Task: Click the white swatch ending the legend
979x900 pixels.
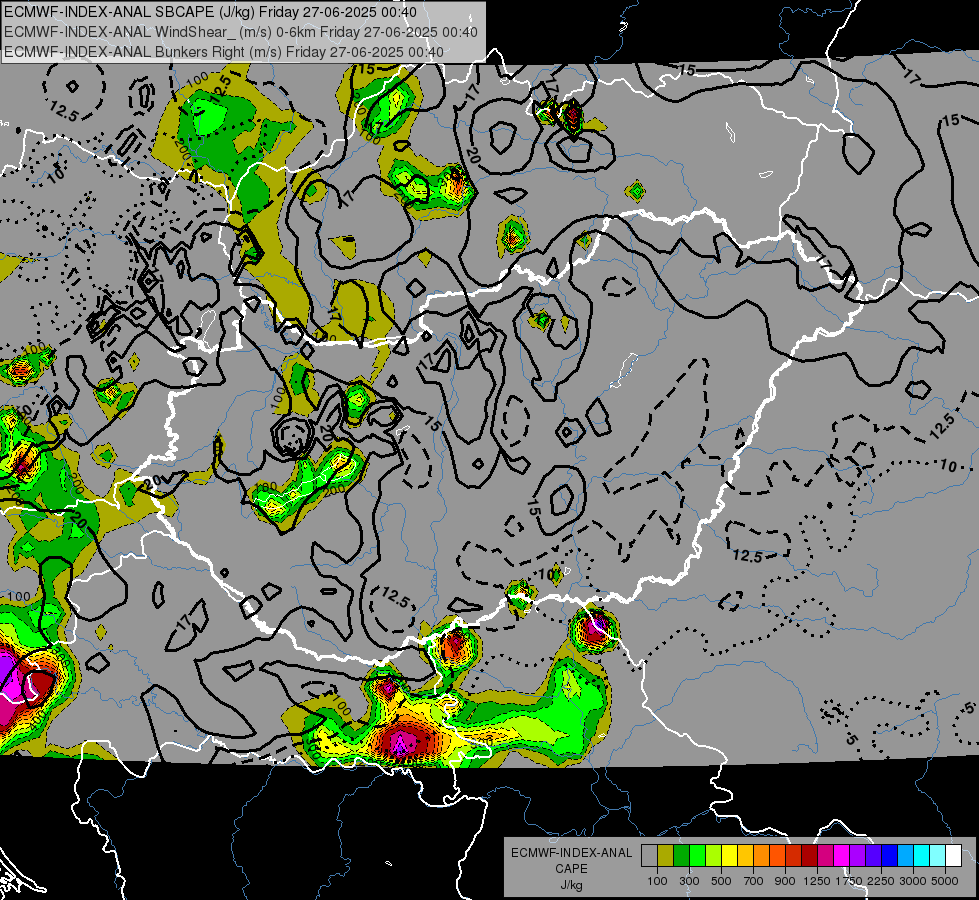Action: pyautogui.click(x=953, y=856)
